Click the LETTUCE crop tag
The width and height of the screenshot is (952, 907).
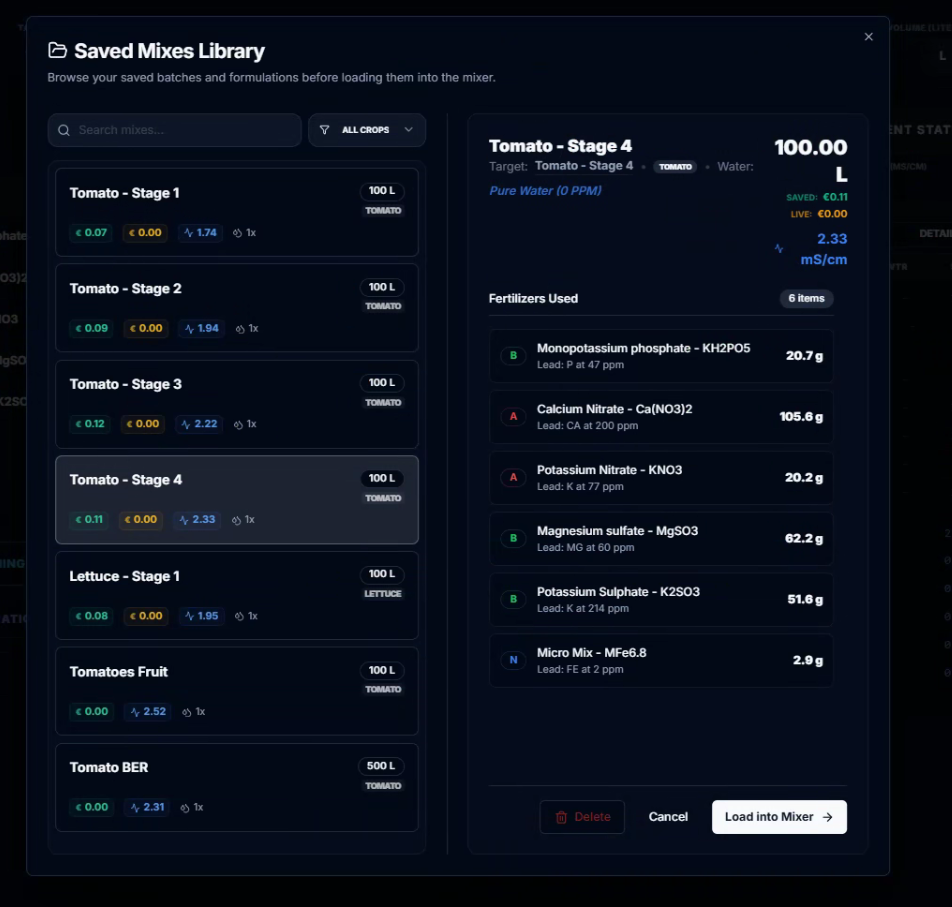point(382,594)
